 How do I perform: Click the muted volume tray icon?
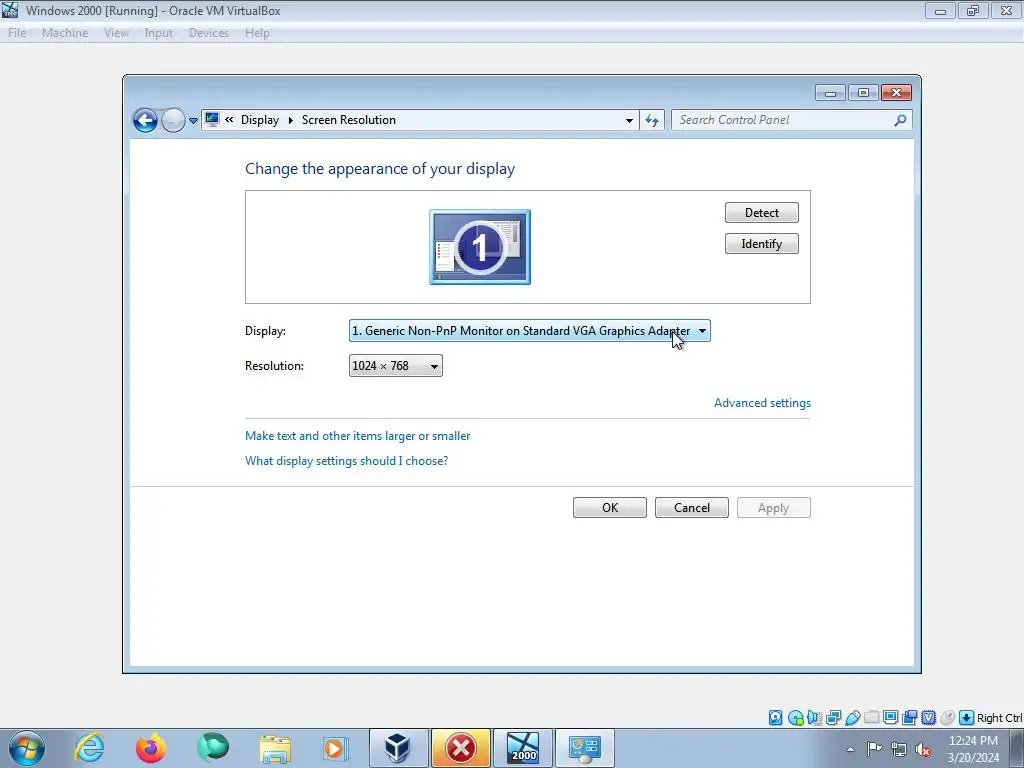tap(923, 749)
